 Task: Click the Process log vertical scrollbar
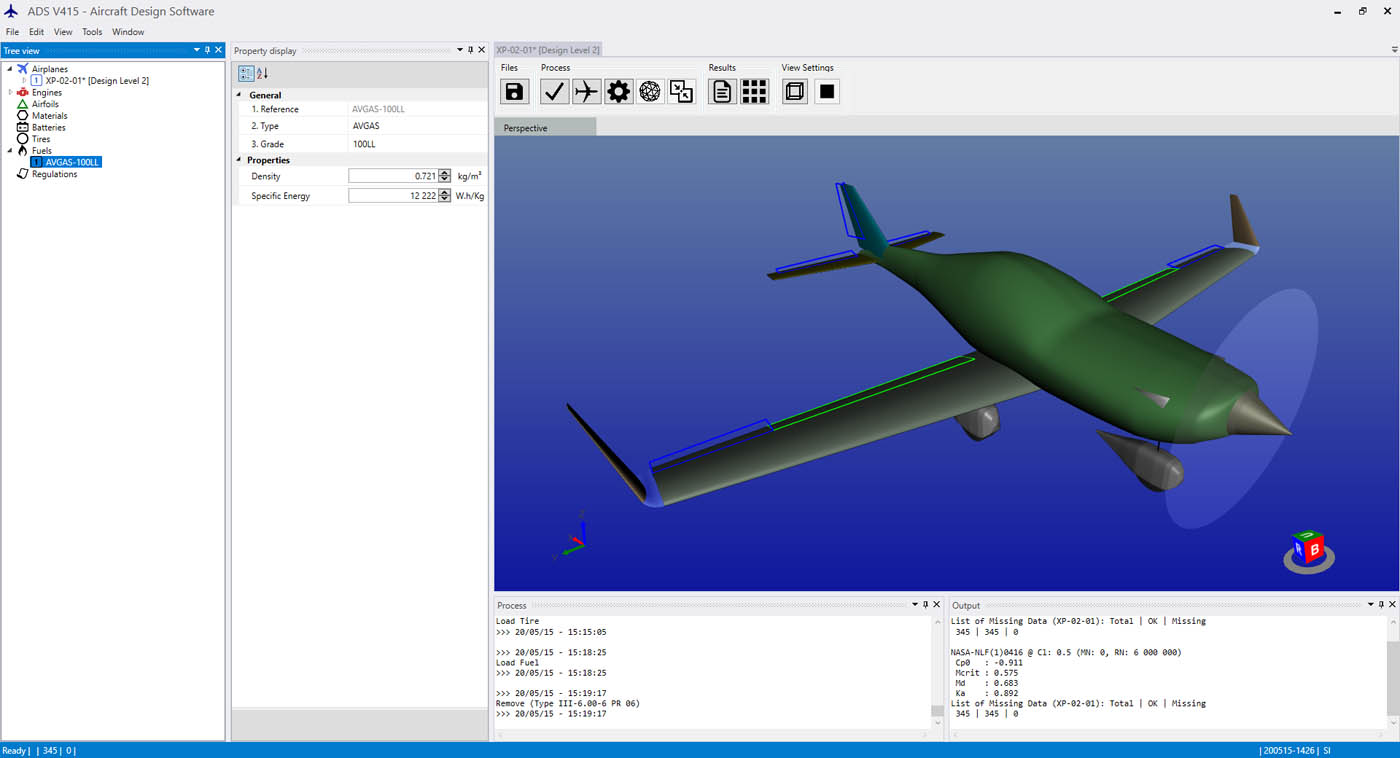pyautogui.click(x=937, y=672)
